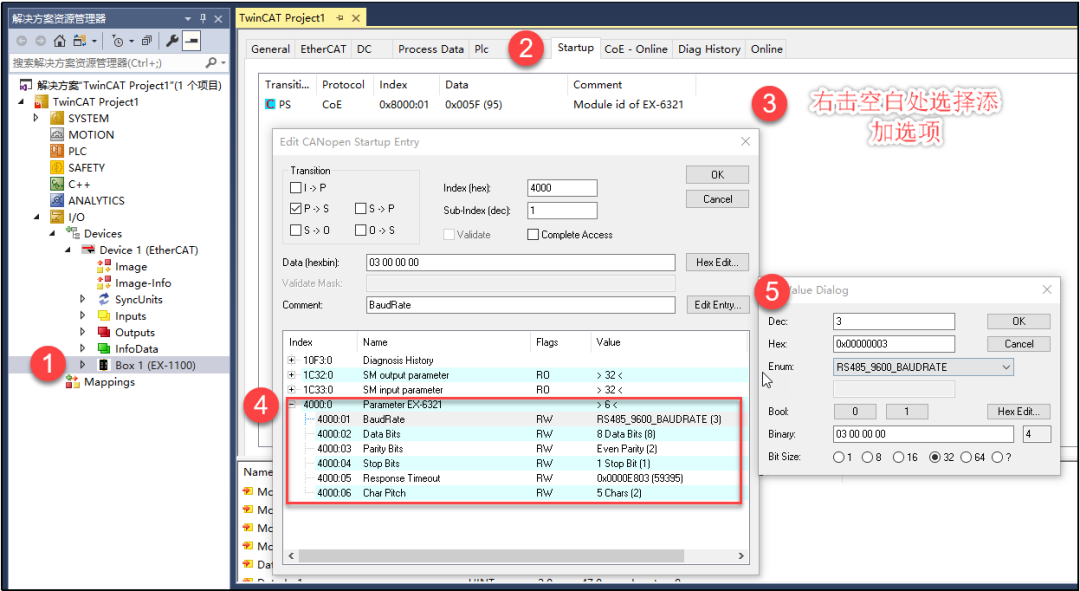1080x591 pixels.
Task: Uncheck the P -> S transition checkbox
Action: tap(295, 209)
